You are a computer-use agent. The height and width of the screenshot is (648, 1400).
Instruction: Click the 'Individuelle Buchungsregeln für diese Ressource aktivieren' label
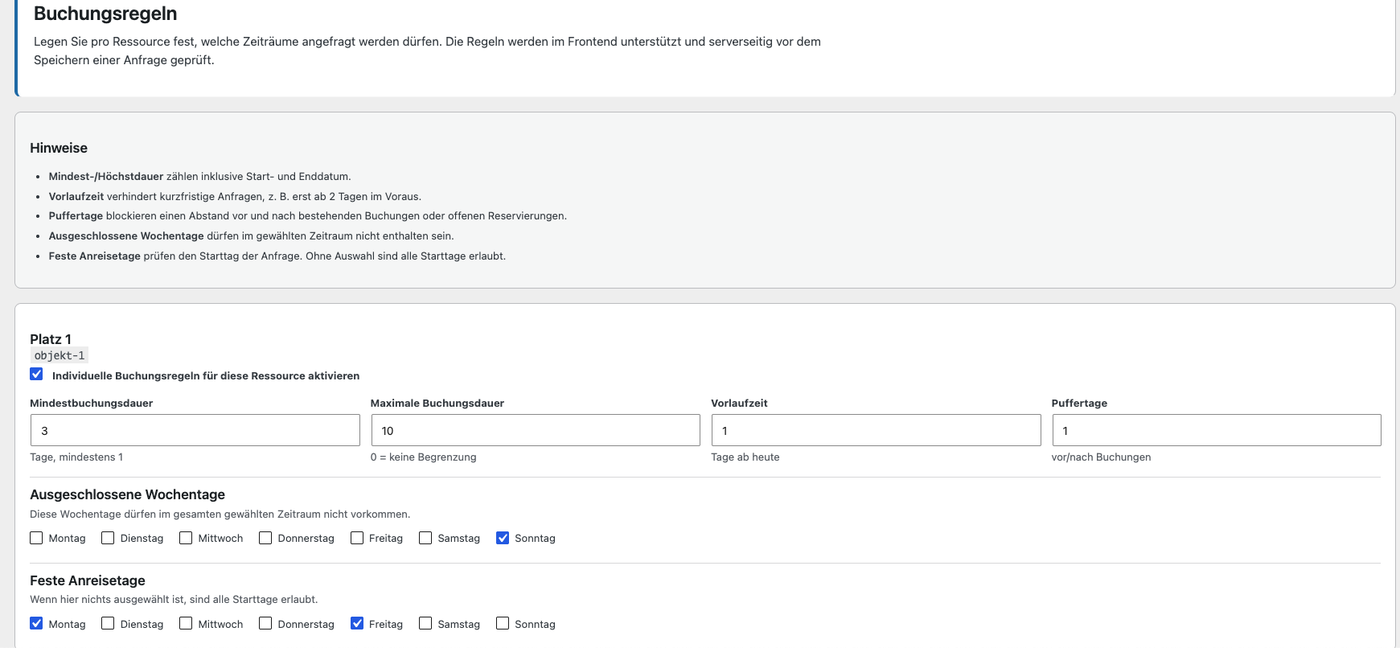click(x=206, y=376)
